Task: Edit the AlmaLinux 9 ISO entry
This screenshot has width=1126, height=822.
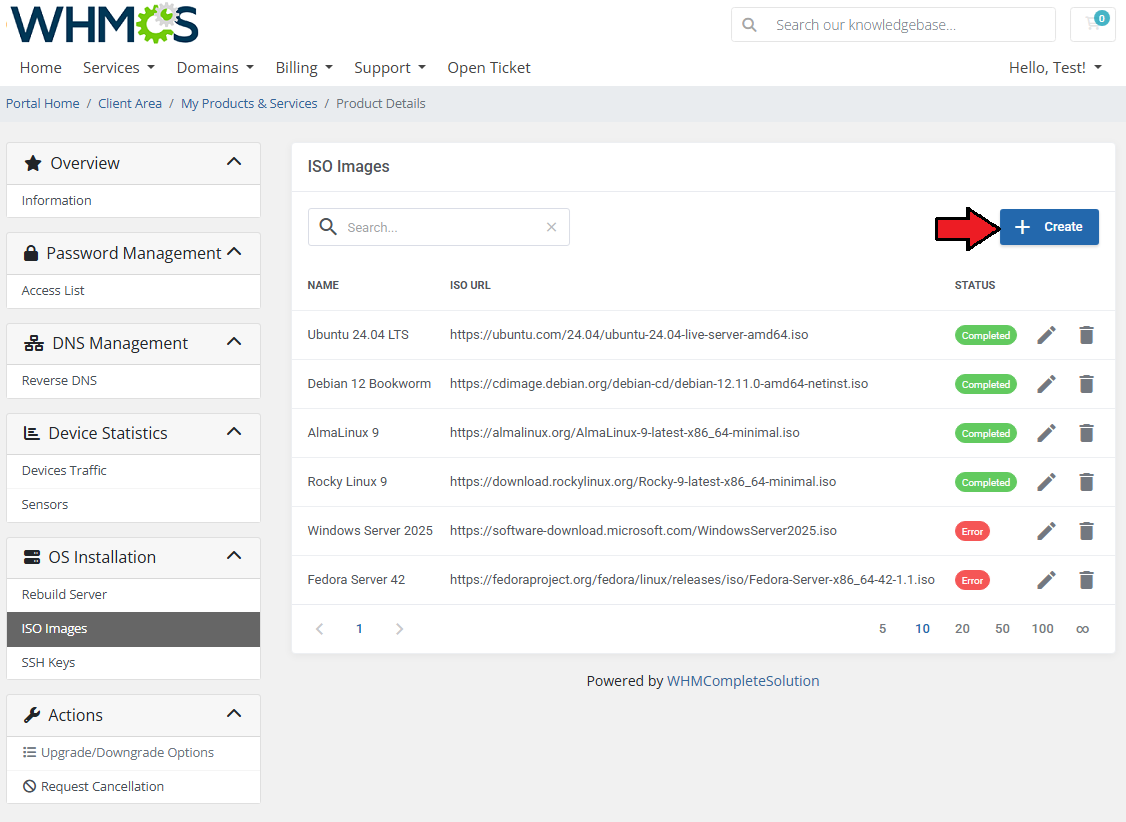Action: pos(1046,433)
